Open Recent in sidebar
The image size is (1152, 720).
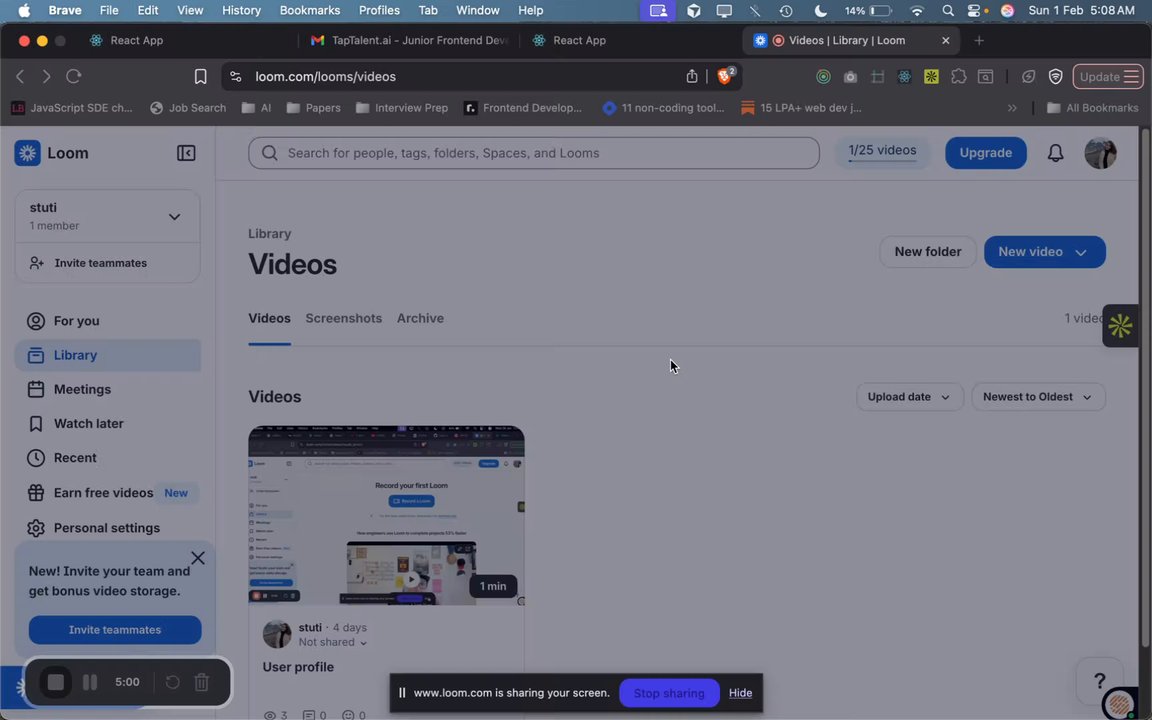[x=107, y=458]
